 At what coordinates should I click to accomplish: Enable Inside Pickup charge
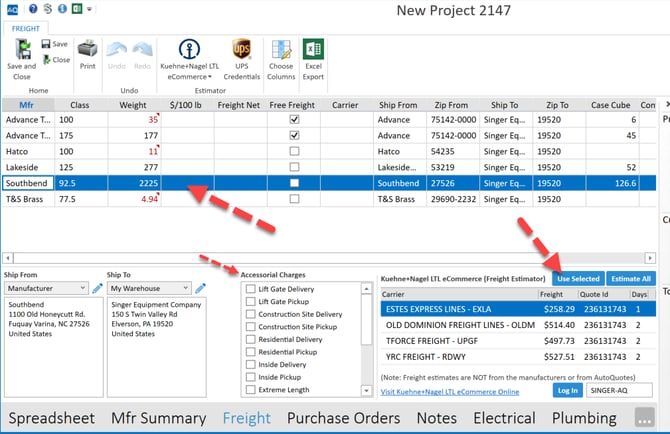[x=251, y=377]
